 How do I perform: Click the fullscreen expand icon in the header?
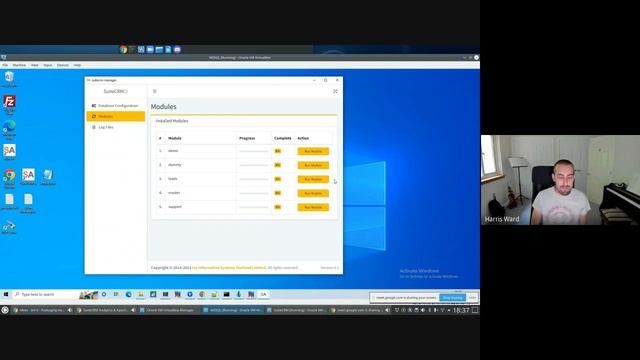[335, 91]
